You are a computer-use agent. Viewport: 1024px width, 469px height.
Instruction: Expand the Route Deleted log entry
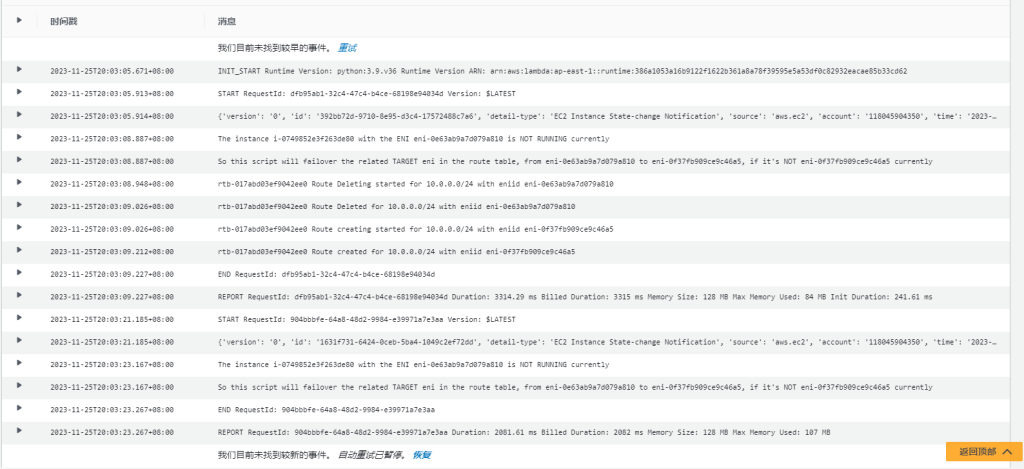tap(19, 206)
